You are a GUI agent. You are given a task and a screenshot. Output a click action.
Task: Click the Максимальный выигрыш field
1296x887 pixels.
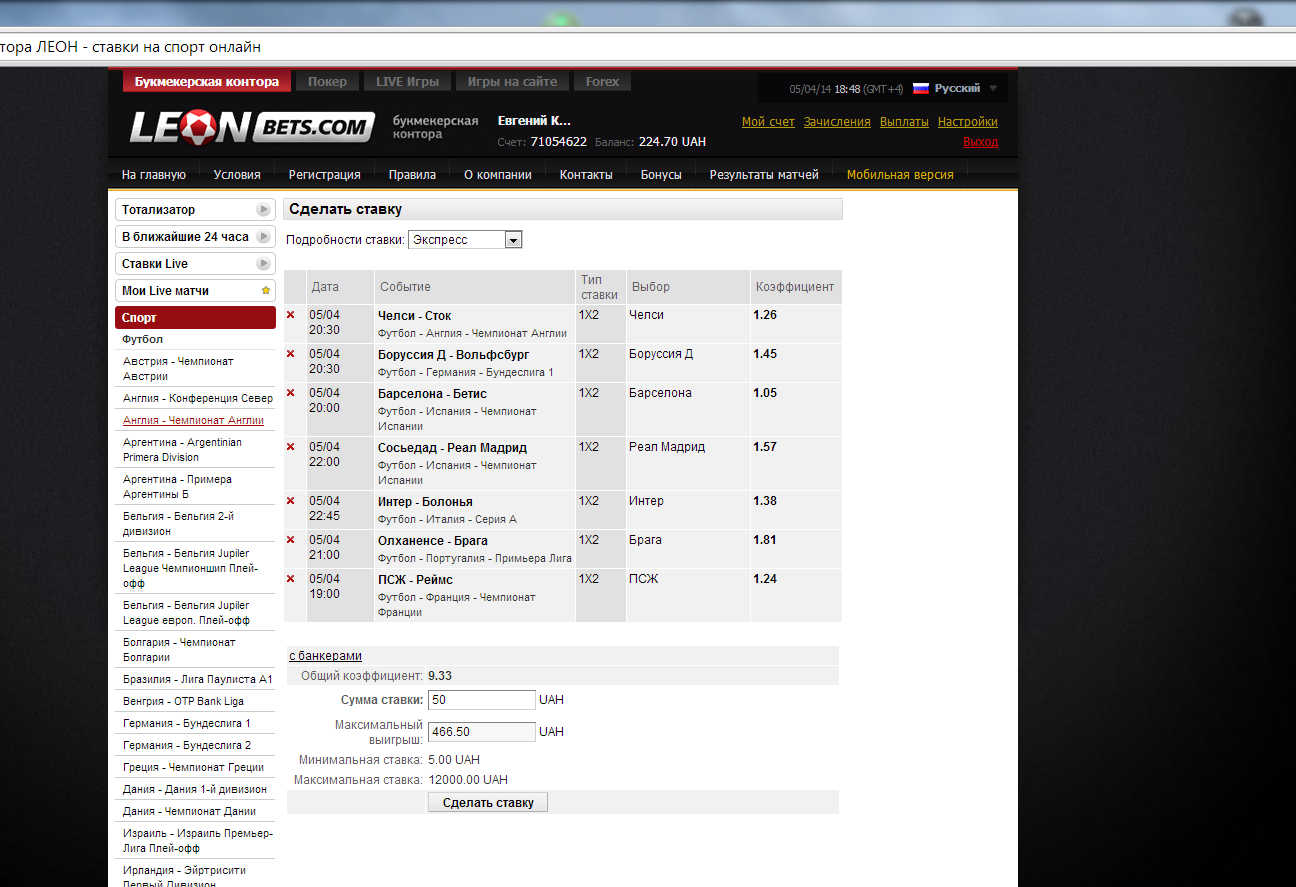pos(482,732)
